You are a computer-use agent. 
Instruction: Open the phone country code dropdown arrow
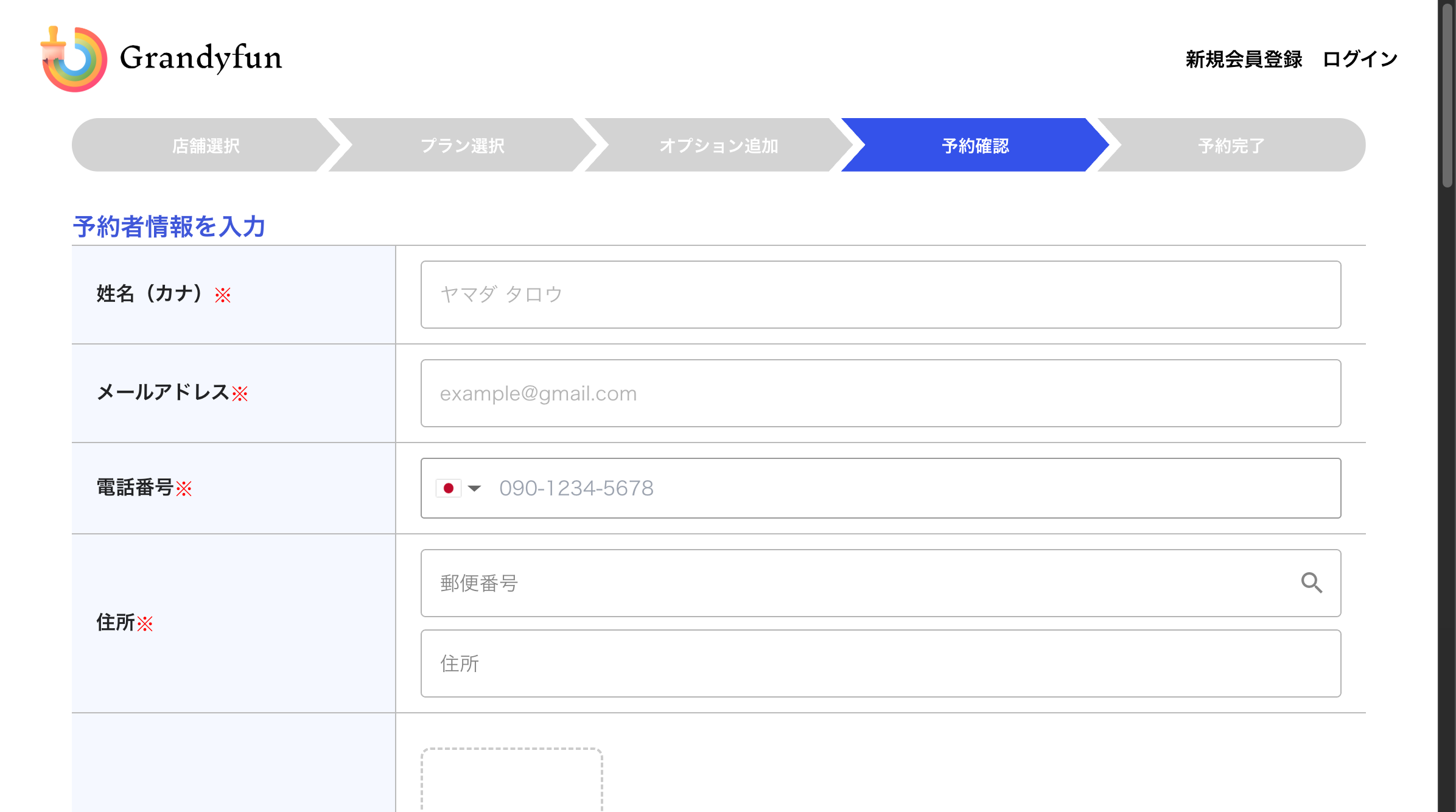pyautogui.click(x=474, y=488)
